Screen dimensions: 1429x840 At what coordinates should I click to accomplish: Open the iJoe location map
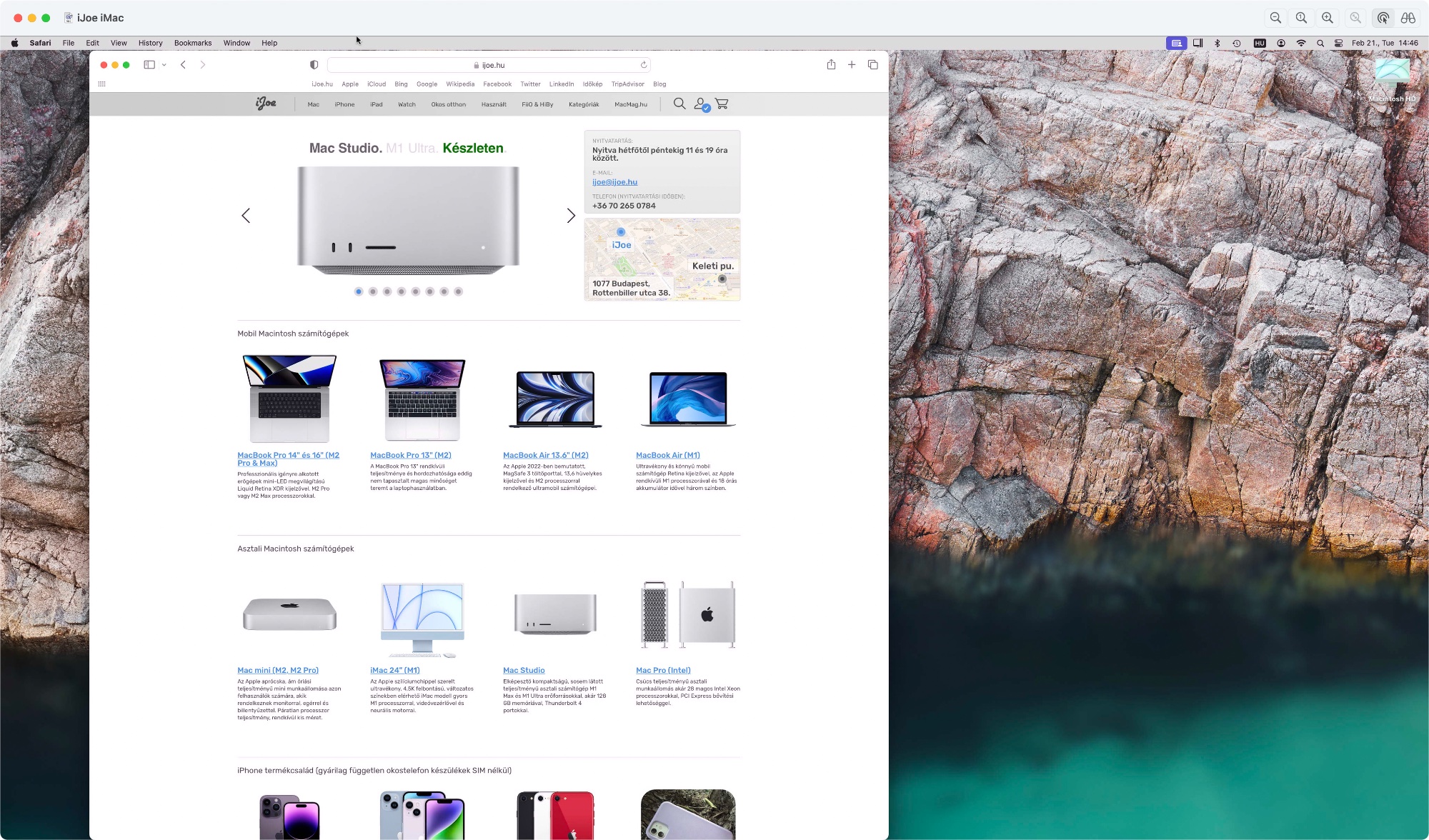click(662, 259)
